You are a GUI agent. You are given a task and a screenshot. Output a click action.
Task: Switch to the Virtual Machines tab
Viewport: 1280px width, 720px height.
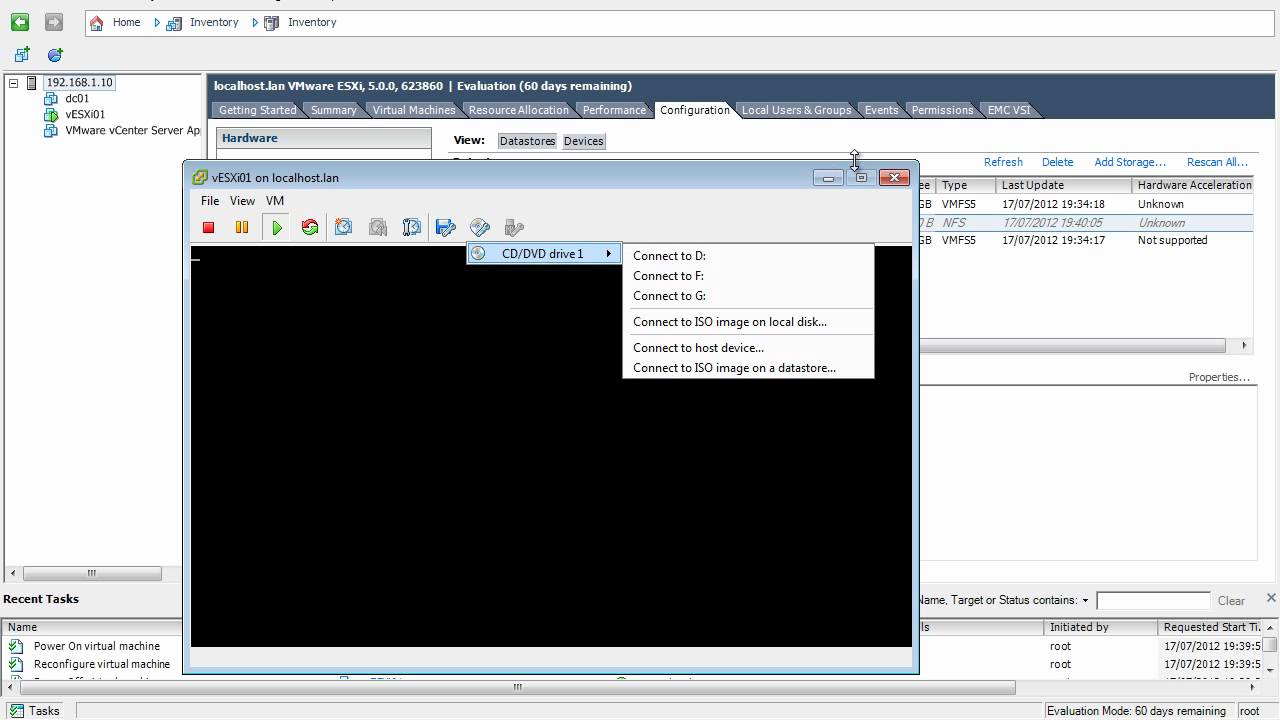point(414,110)
